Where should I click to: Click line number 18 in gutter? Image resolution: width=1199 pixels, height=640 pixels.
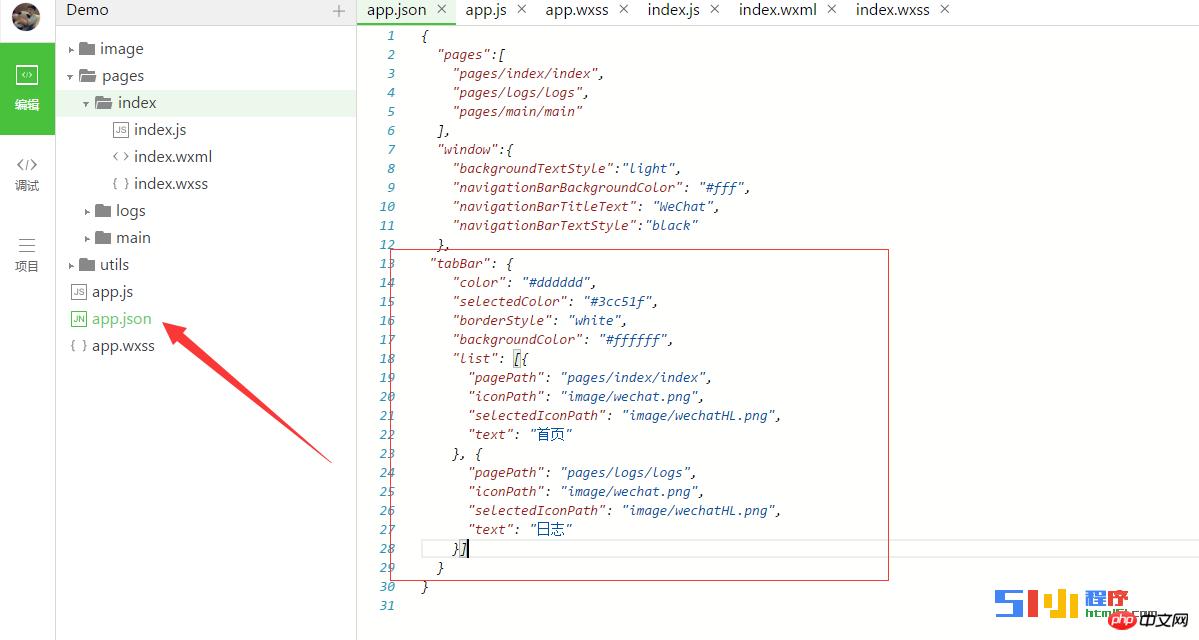(x=387, y=358)
